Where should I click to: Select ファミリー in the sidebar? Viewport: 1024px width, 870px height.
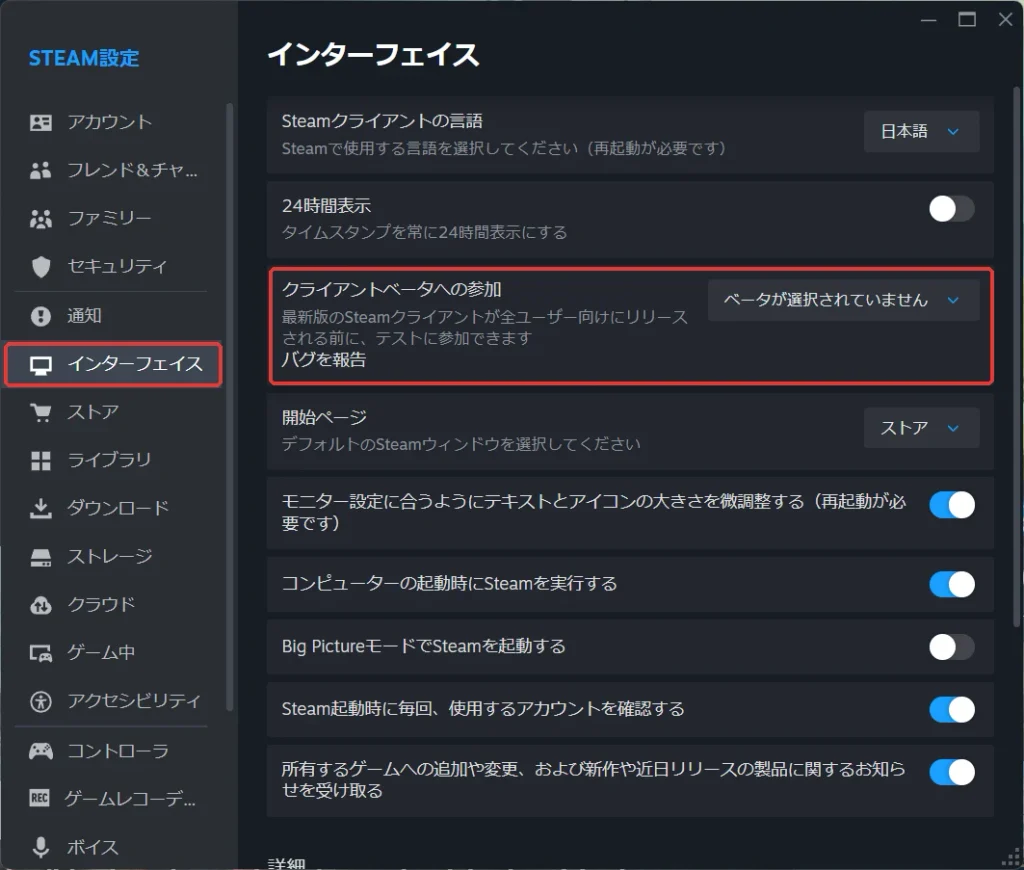pos(114,219)
